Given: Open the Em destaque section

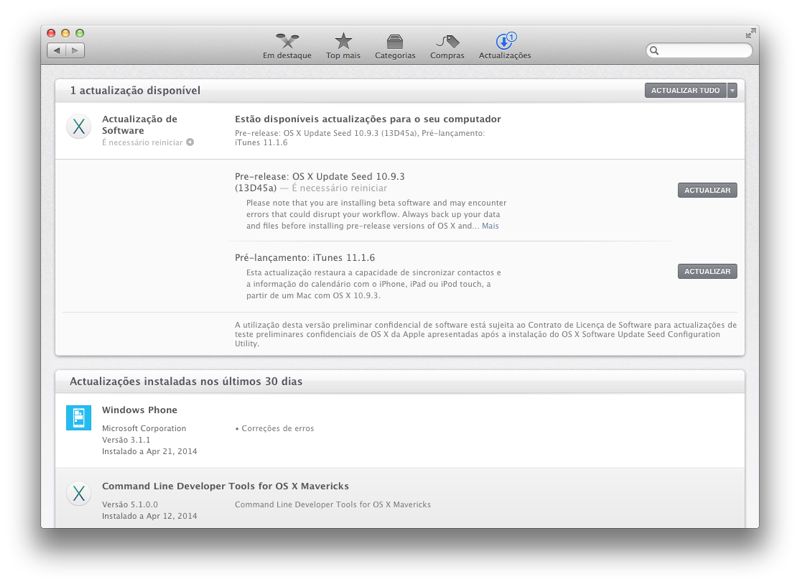Looking at the screenshot, I should click(287, 46).
